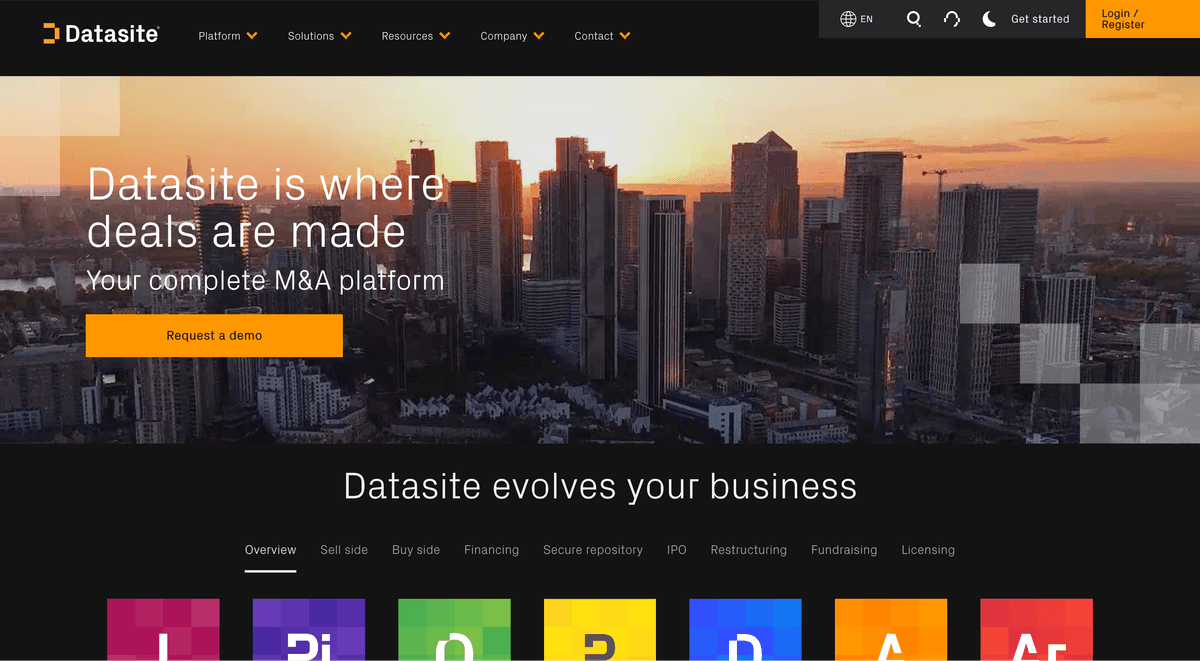Open the search magnifier icon

(x=913, y=18)
